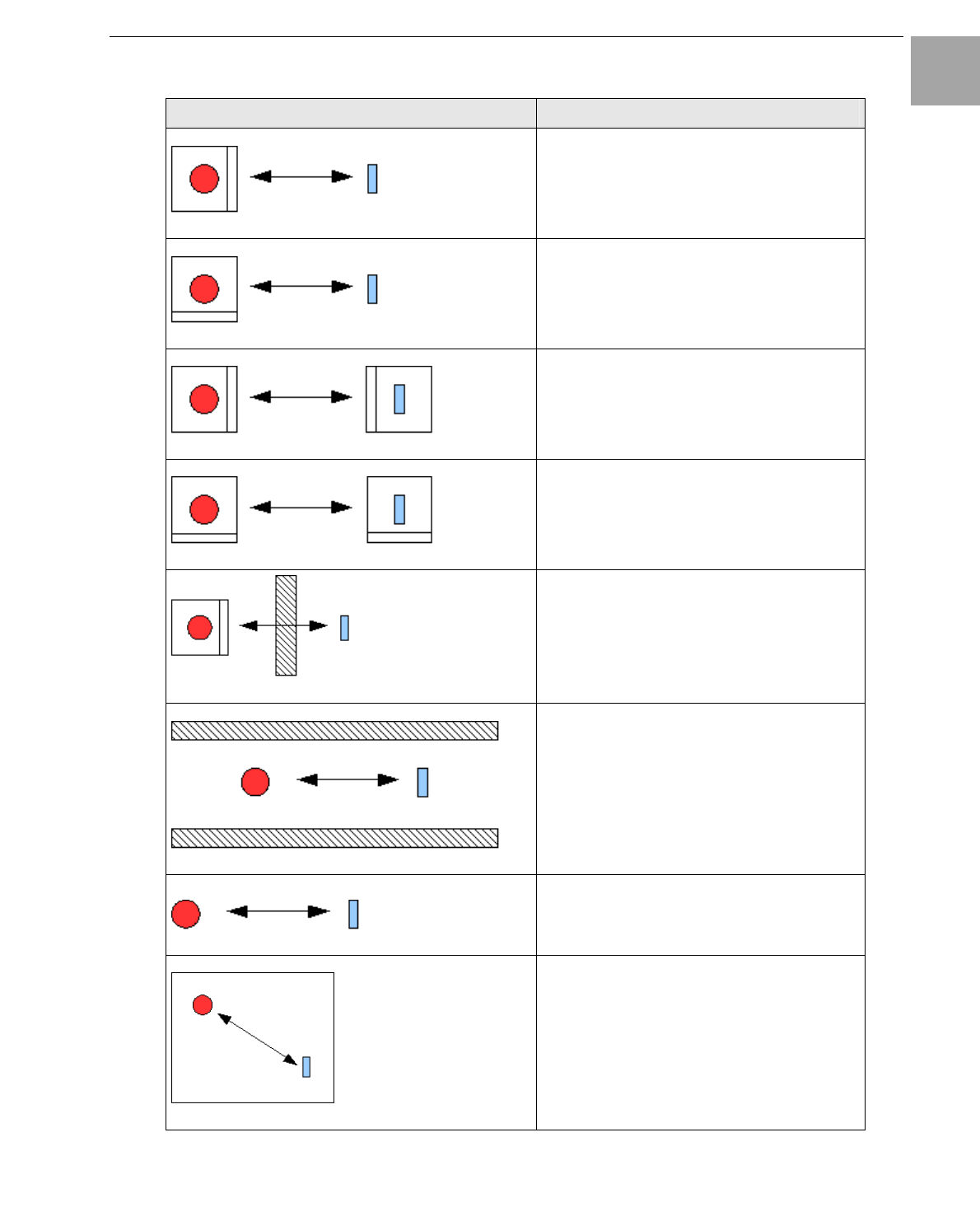
Task: Click the red circle between the hatched bars
Action: (x=255, y=782)
